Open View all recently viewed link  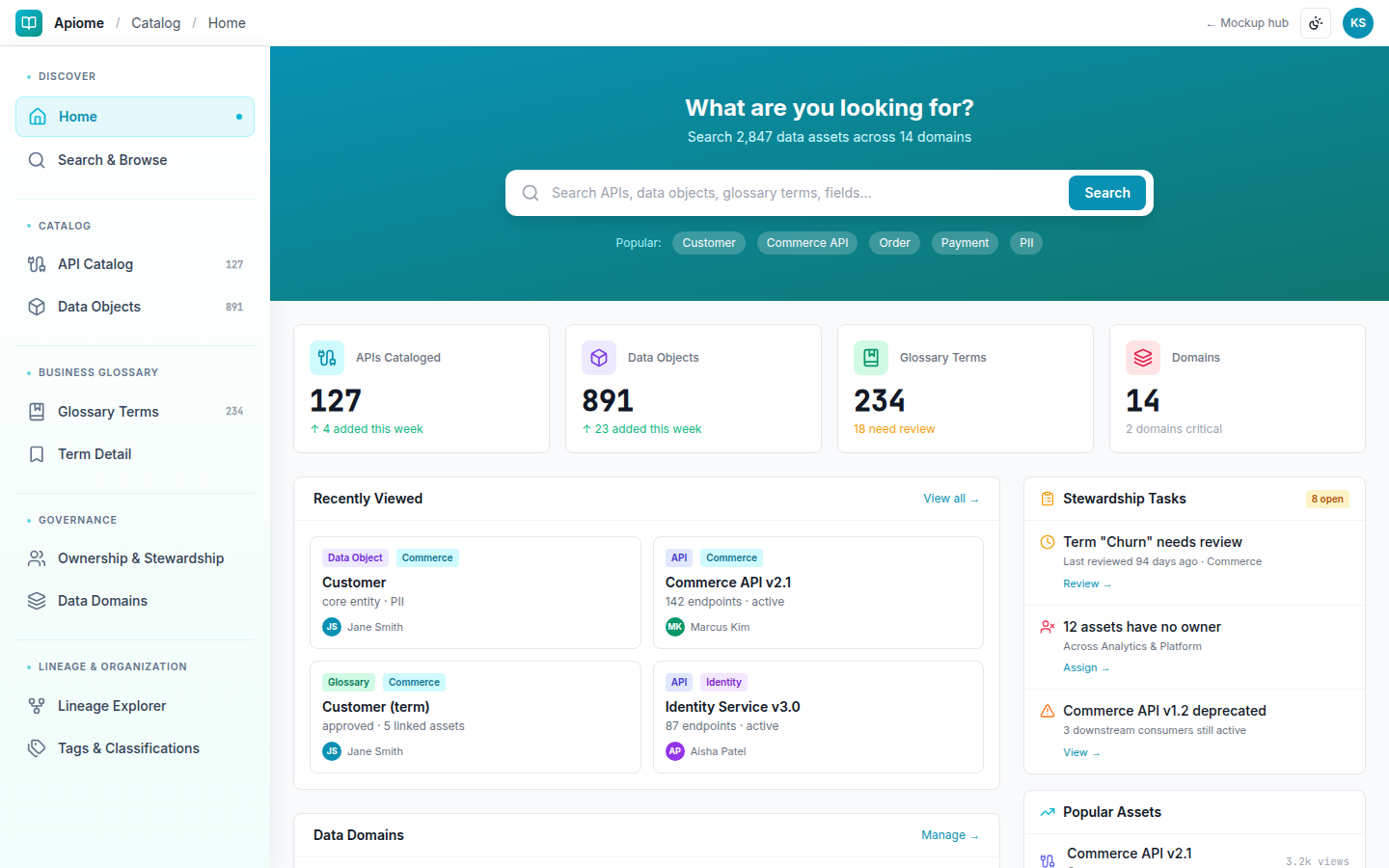point(951,499)
